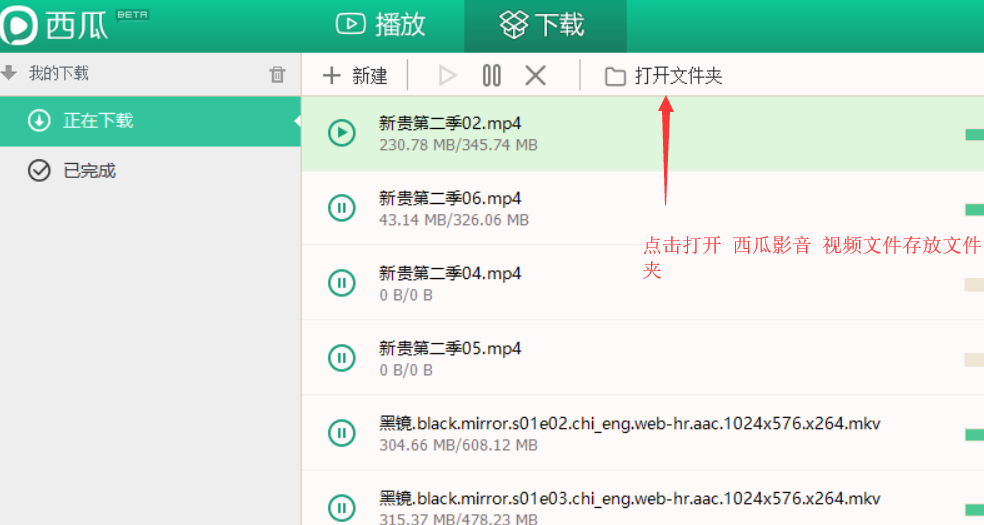Click the pause circle for black.mirror.s01e02 mkv

tap(342, 433)
